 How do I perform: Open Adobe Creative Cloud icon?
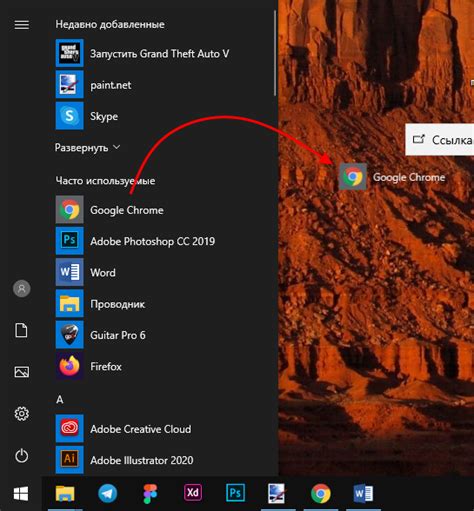click(x=69, y=428)
